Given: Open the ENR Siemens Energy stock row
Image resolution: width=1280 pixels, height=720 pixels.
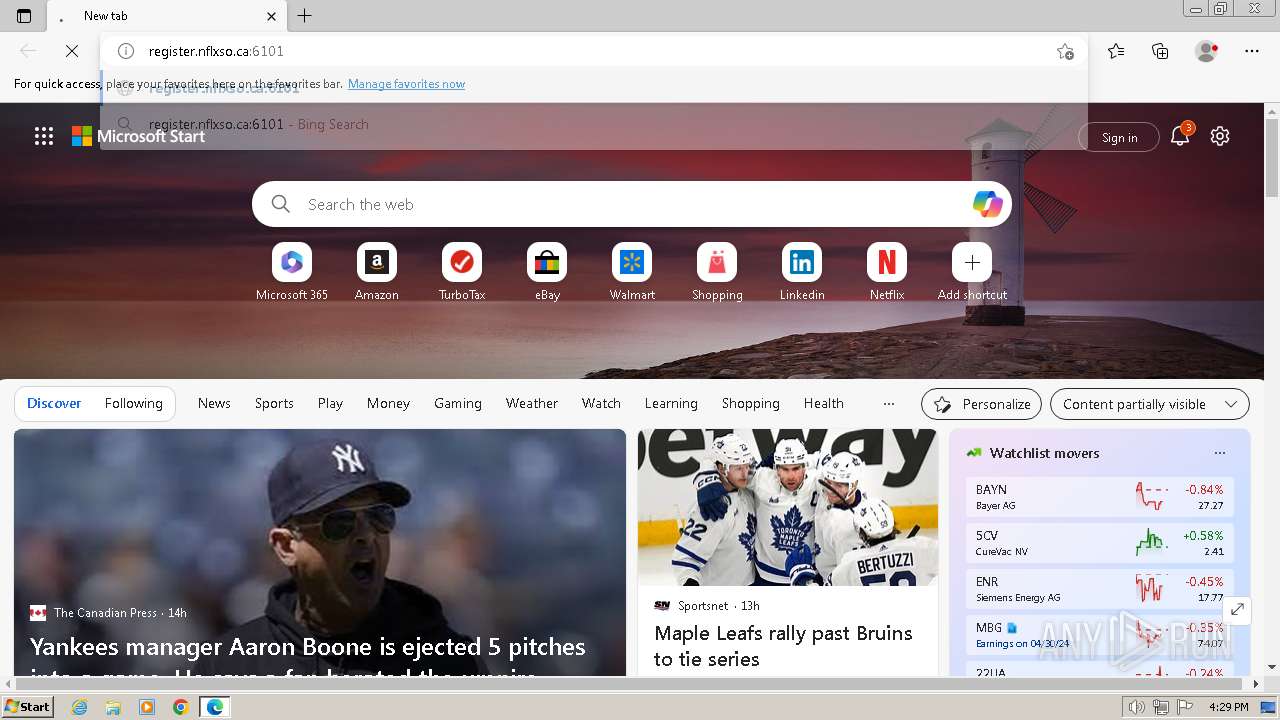Looking at the screenshot, I should (x=1099, y=589).
